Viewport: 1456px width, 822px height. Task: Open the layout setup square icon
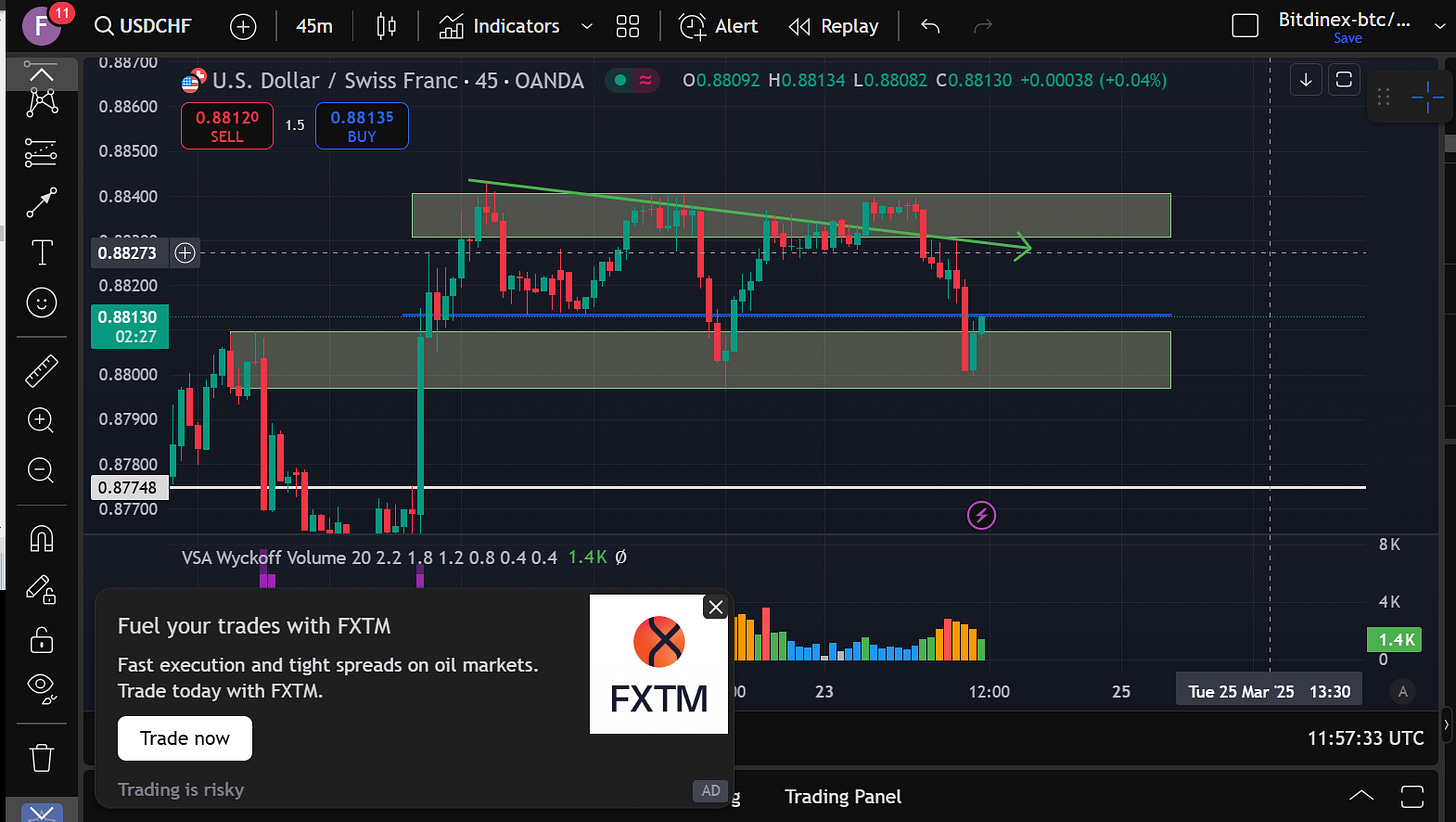[1245, 26]
